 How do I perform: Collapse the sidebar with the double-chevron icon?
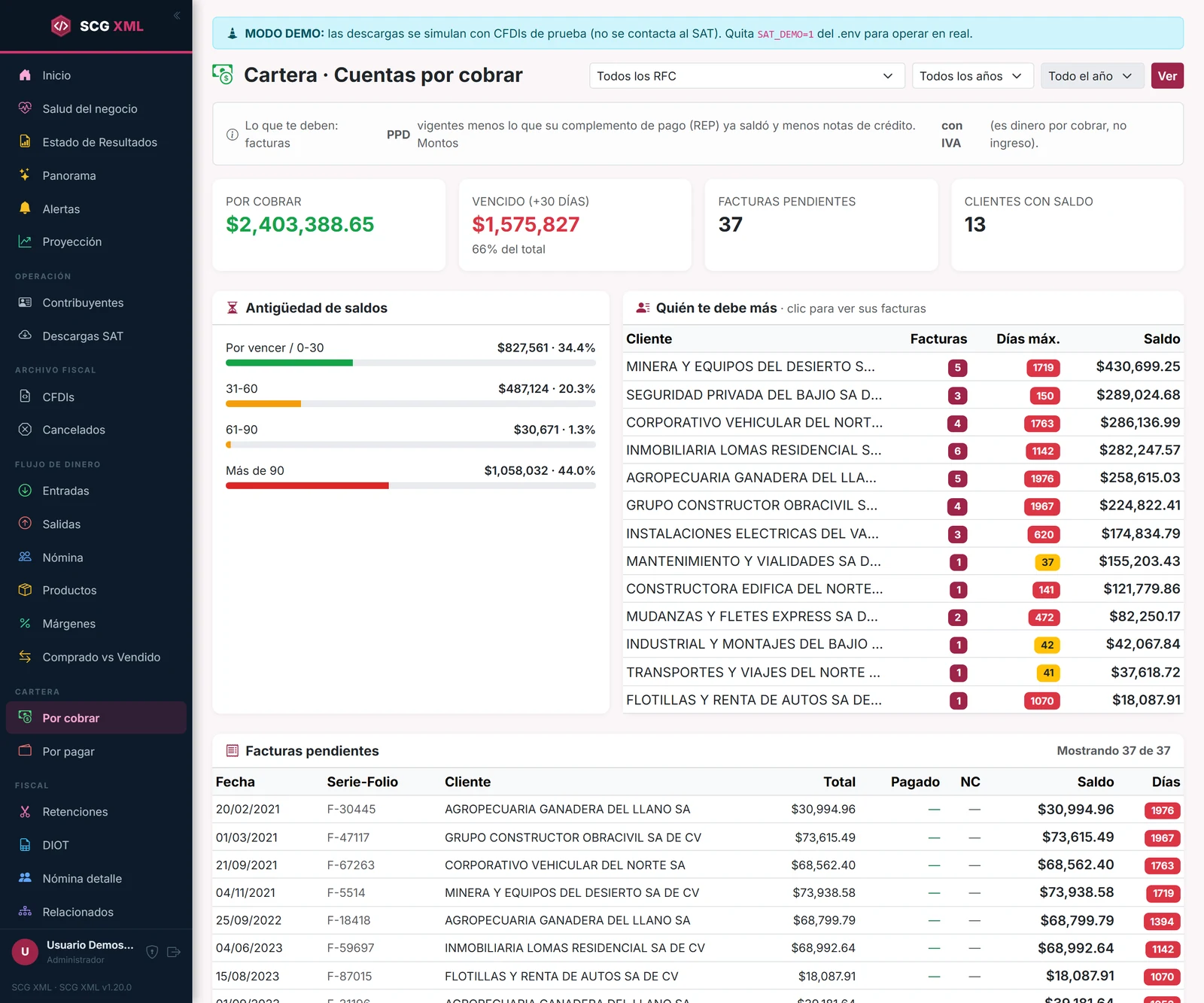click(x=177, y=15)
